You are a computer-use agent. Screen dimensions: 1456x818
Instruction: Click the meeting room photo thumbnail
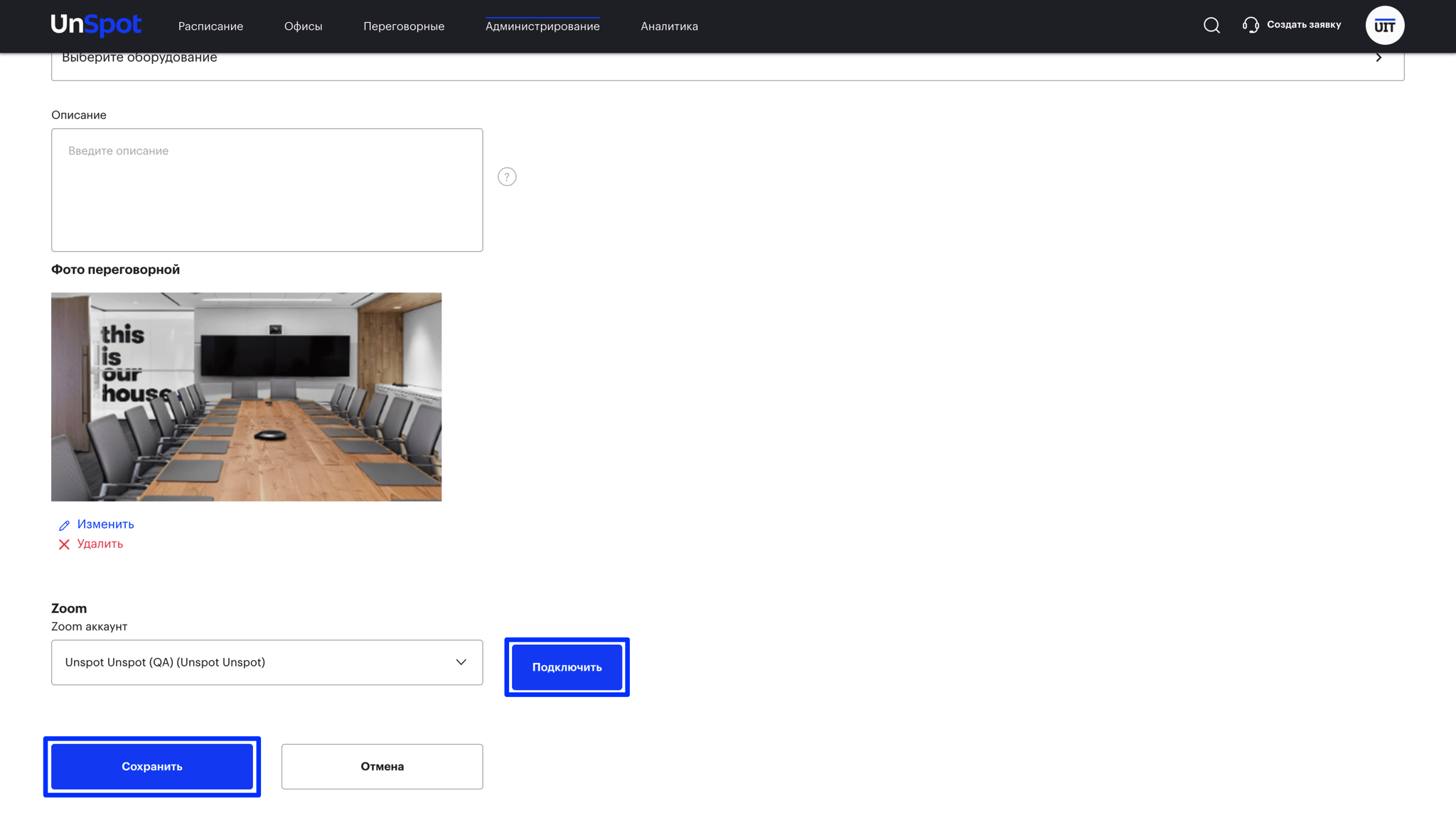pos(246,397)
